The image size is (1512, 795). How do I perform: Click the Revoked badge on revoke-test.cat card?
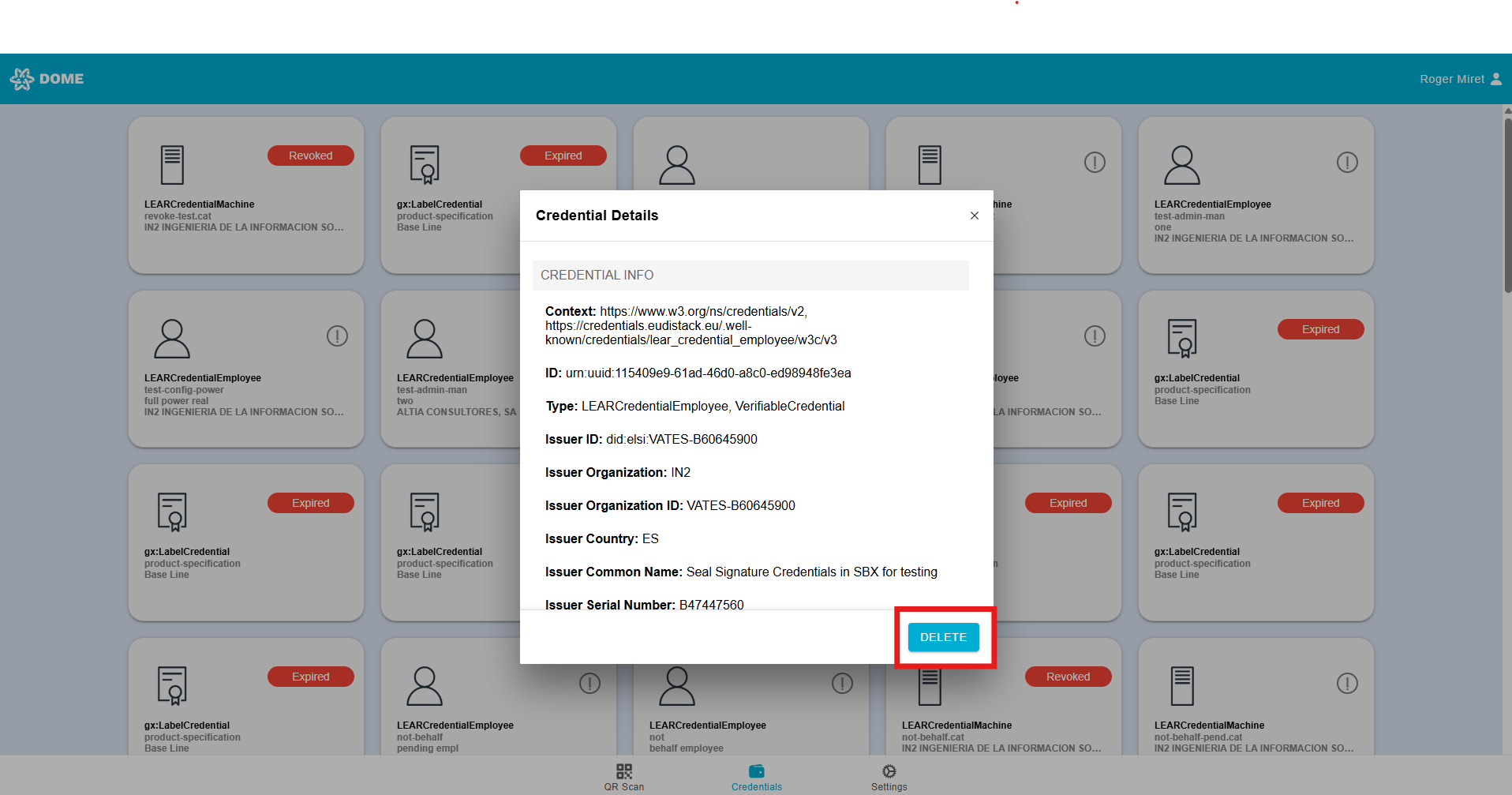coord(310,156)
